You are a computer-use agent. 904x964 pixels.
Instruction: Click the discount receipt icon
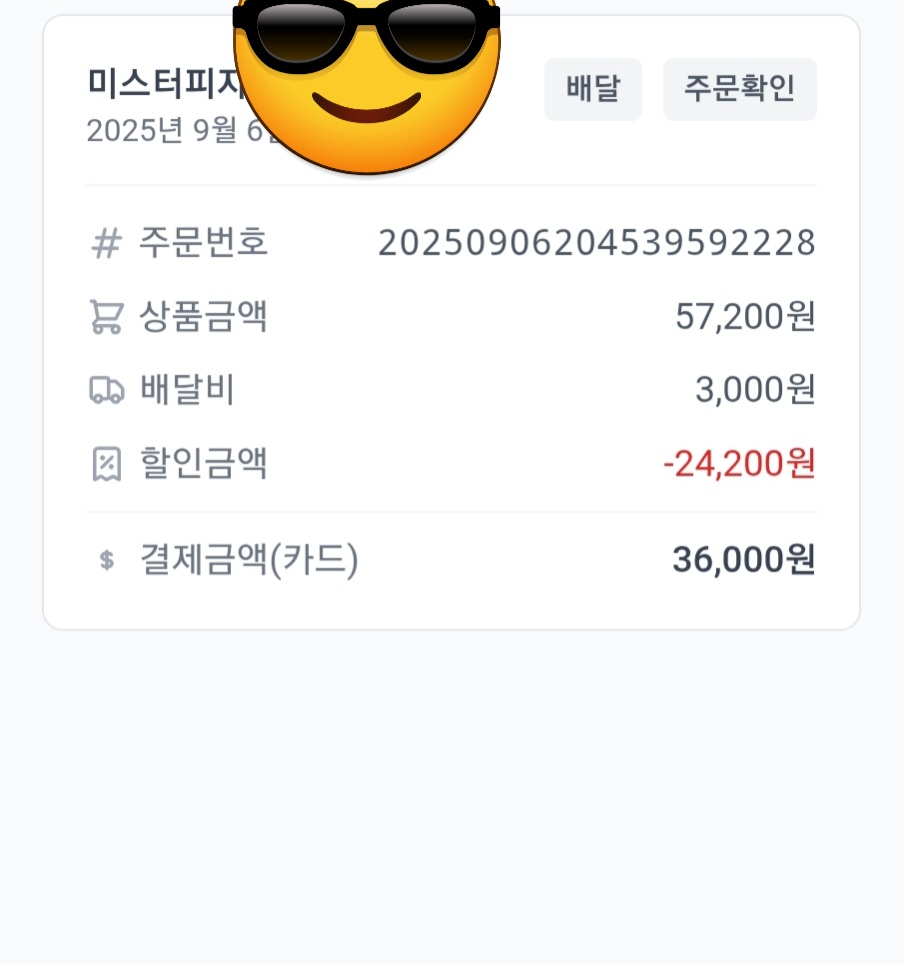pos(106,464)
